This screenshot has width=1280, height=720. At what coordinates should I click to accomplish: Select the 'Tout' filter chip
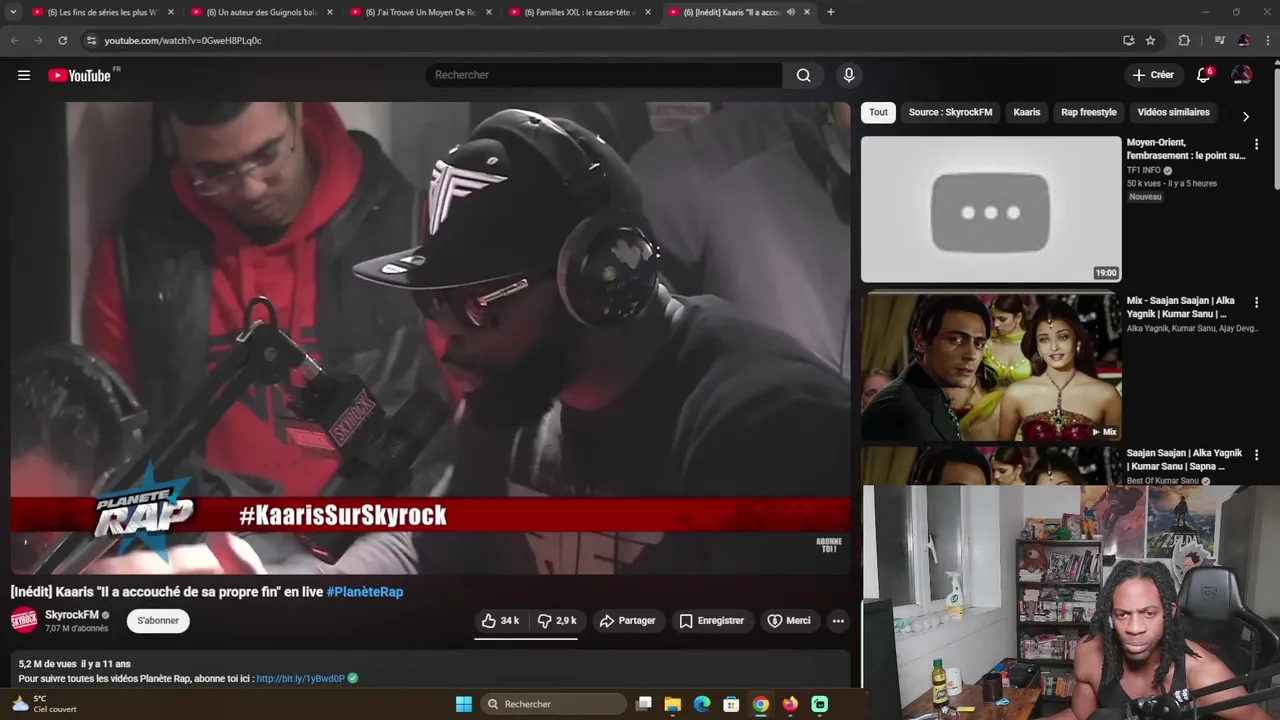(x=878, y=112)
